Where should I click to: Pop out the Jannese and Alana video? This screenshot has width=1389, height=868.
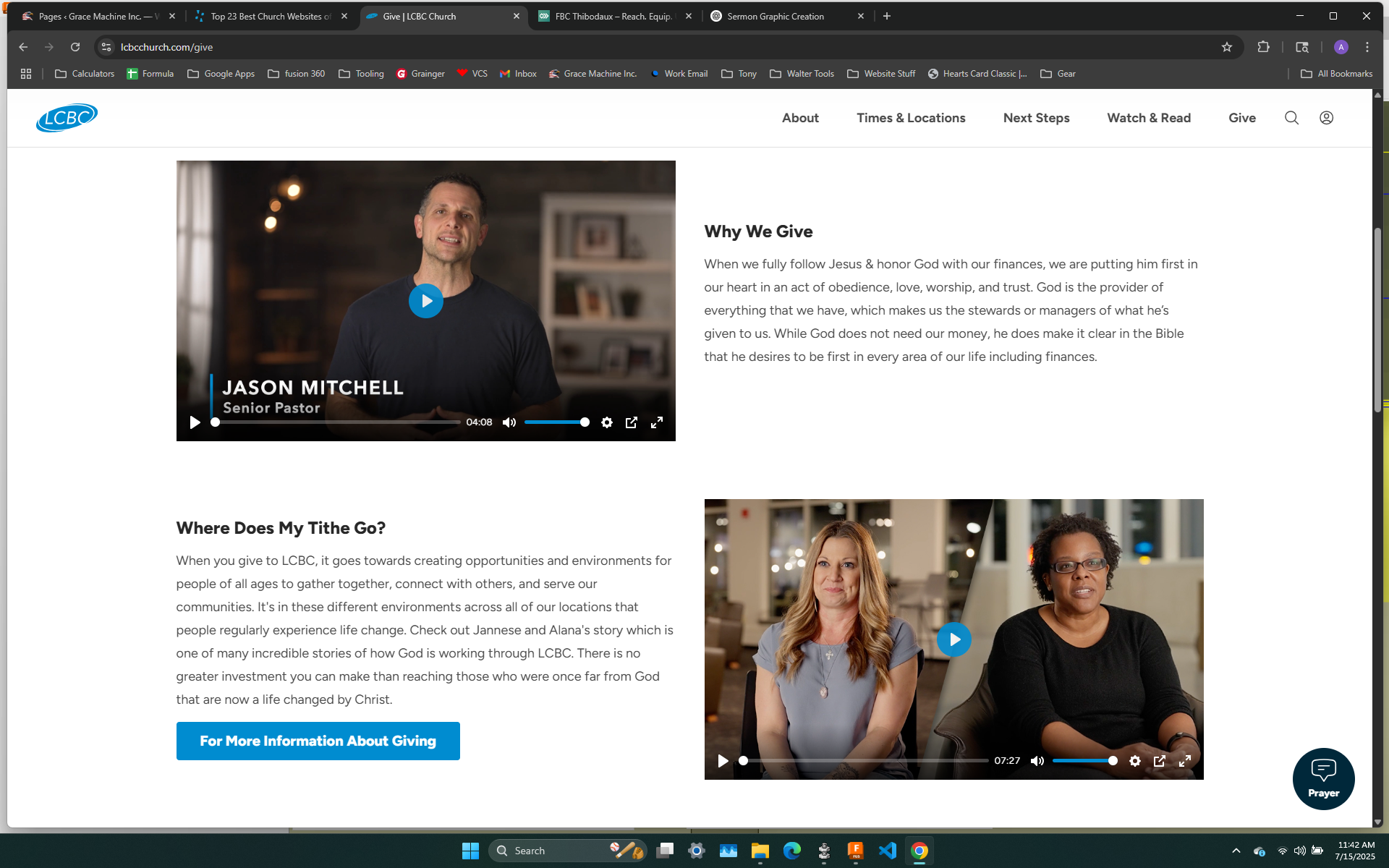click(x=1159, y=761)
